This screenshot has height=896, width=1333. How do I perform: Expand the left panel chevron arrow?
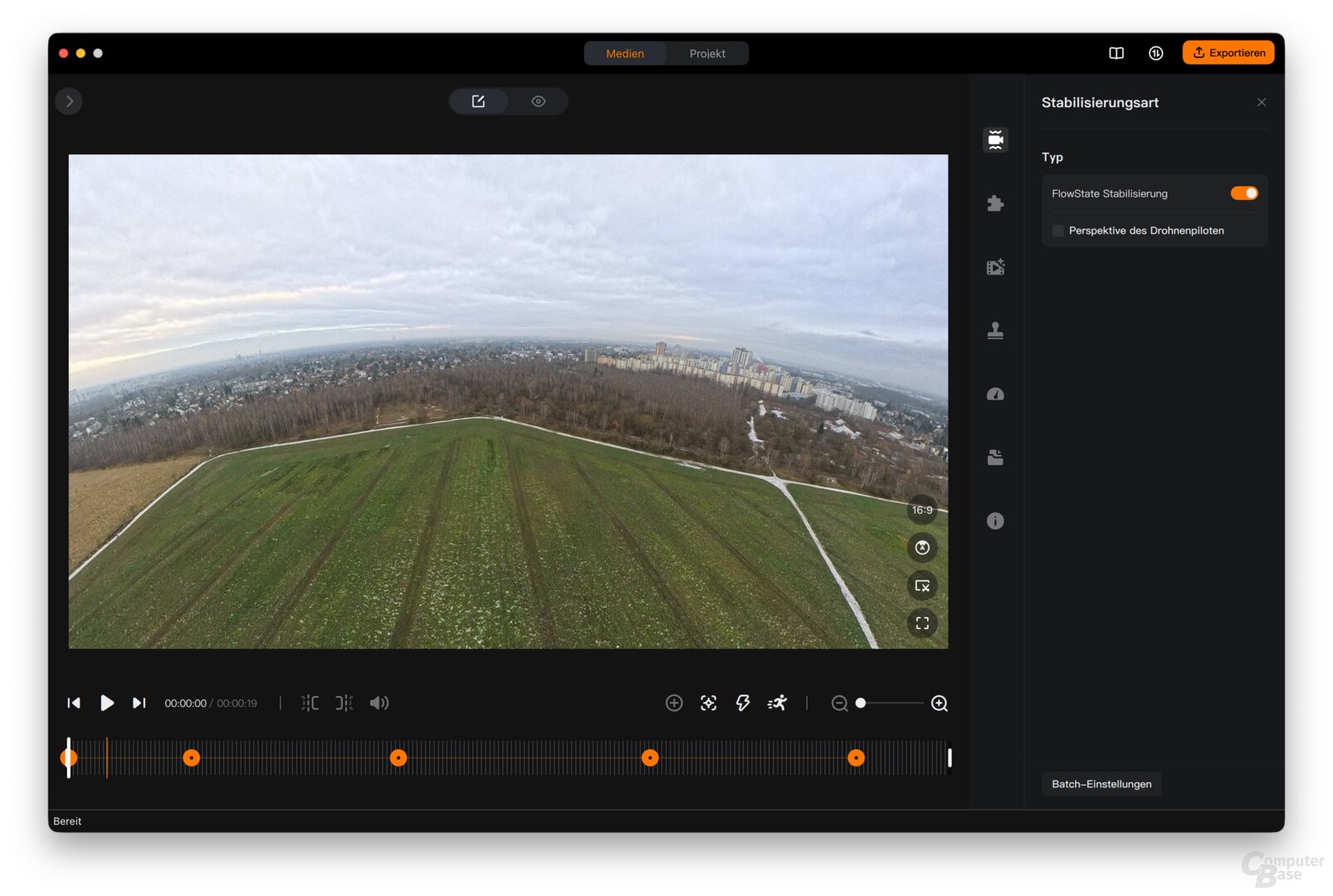pyautogui.click(x=70, y=101)
